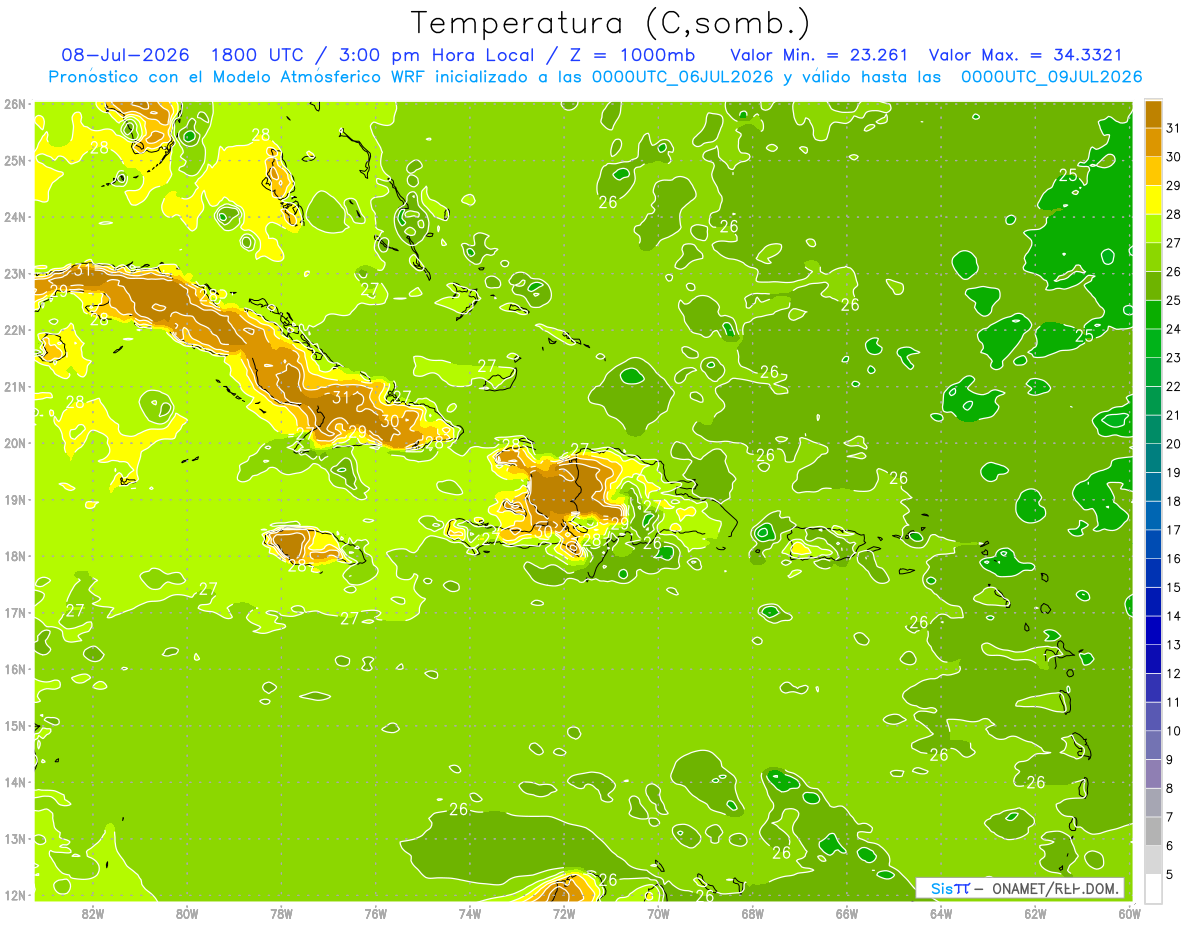
Task: Click the brown legend swatch above 31
Action: pos(1153,114)
